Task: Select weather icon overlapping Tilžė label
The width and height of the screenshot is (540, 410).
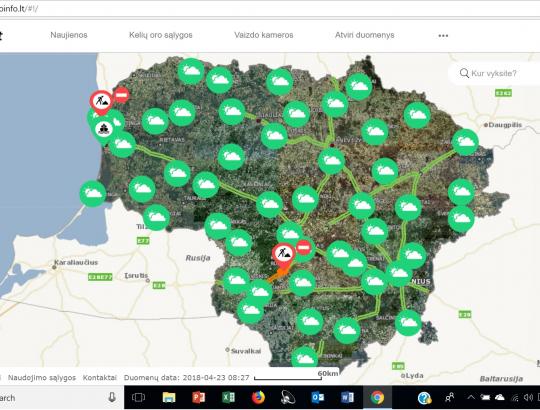Action: tap(156, 218)
